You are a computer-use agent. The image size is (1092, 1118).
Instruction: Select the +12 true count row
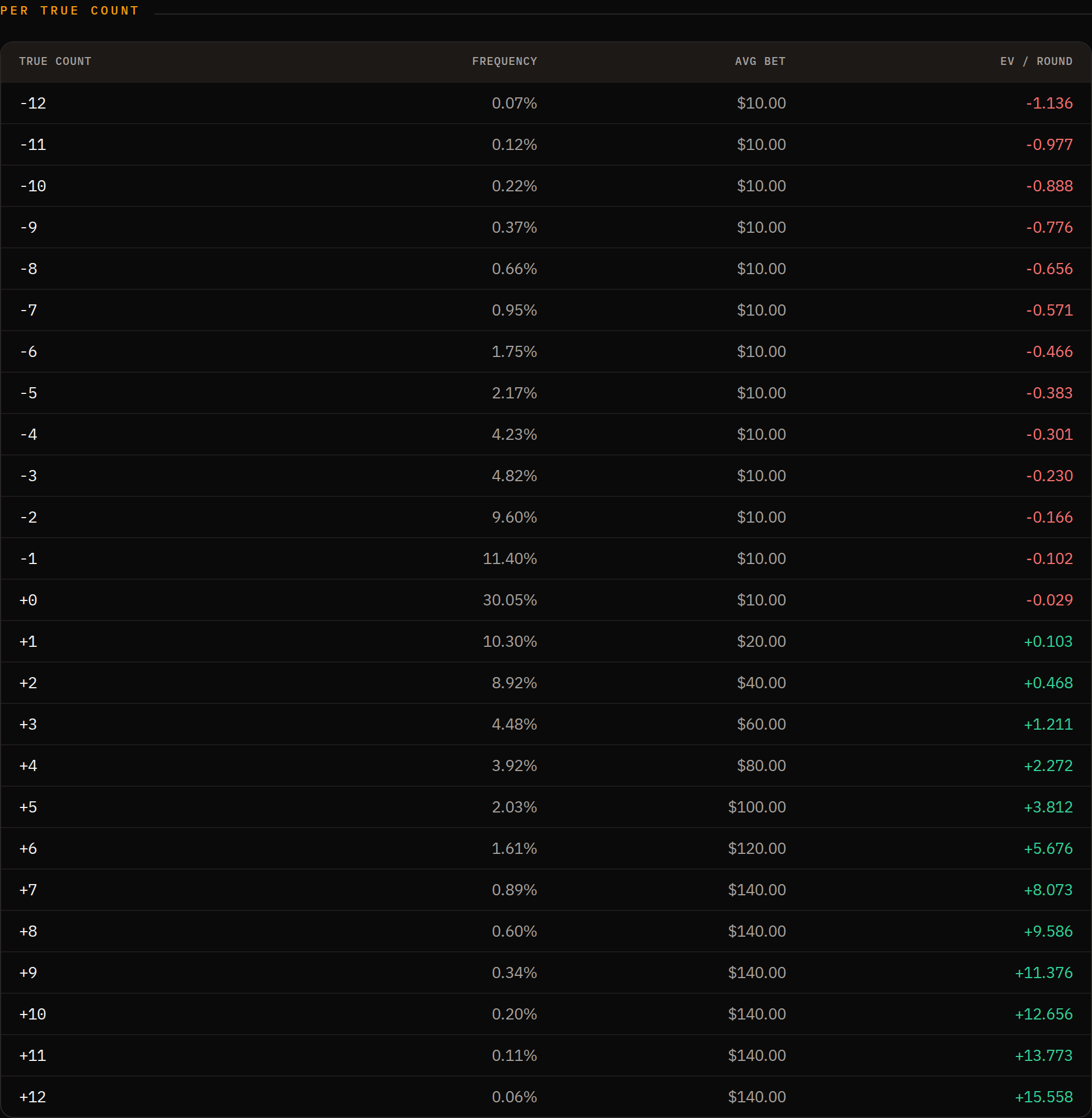546,1097
